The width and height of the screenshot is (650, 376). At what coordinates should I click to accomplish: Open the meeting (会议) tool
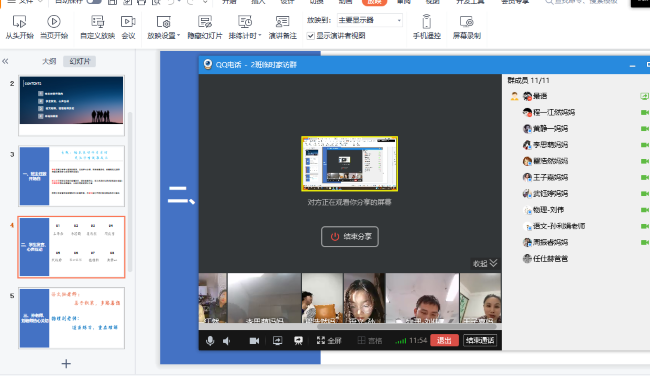[x=128, y=27]
